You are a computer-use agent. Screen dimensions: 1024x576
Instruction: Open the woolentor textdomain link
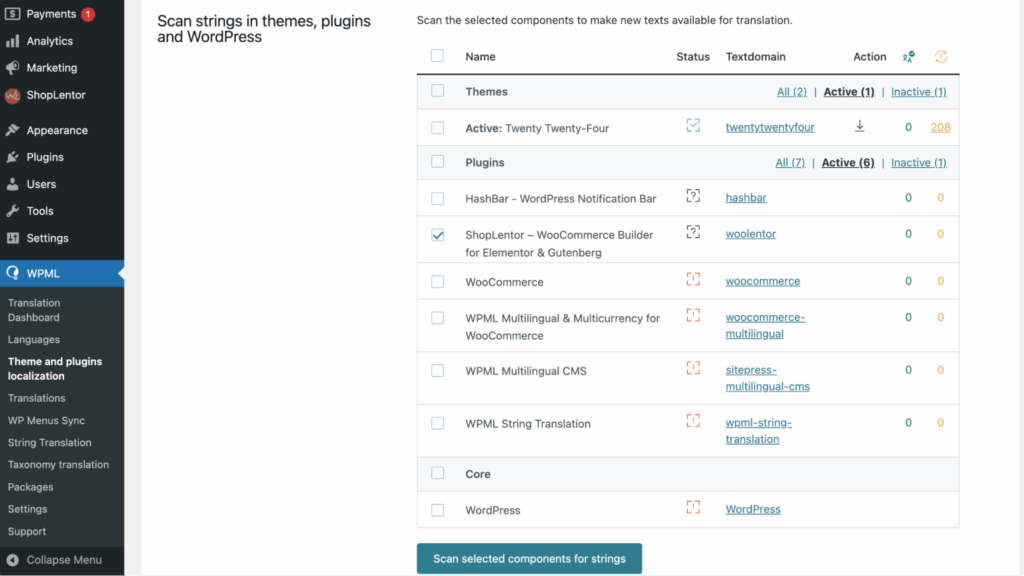[x=750, y=233]
